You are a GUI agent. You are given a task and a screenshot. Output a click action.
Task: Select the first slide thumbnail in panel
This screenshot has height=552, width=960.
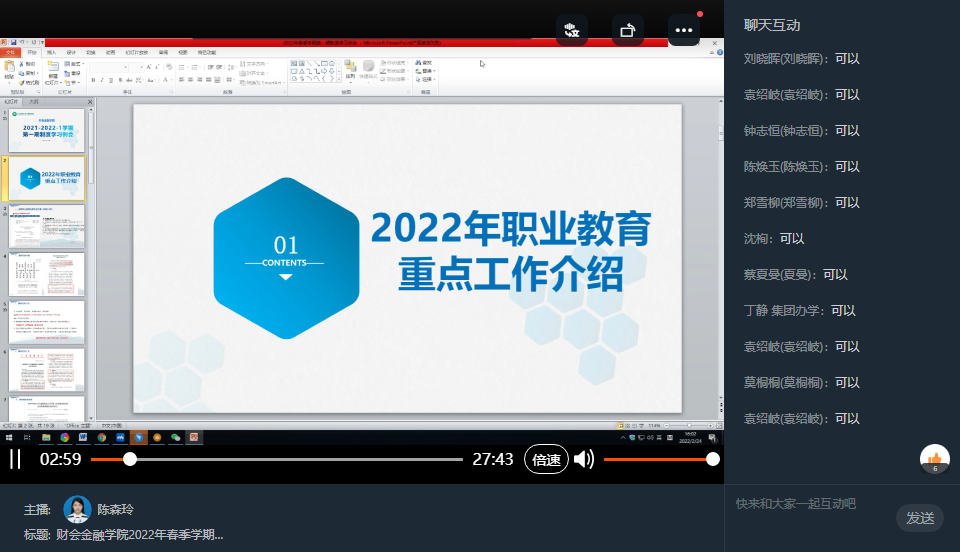(x=47, y=132)
